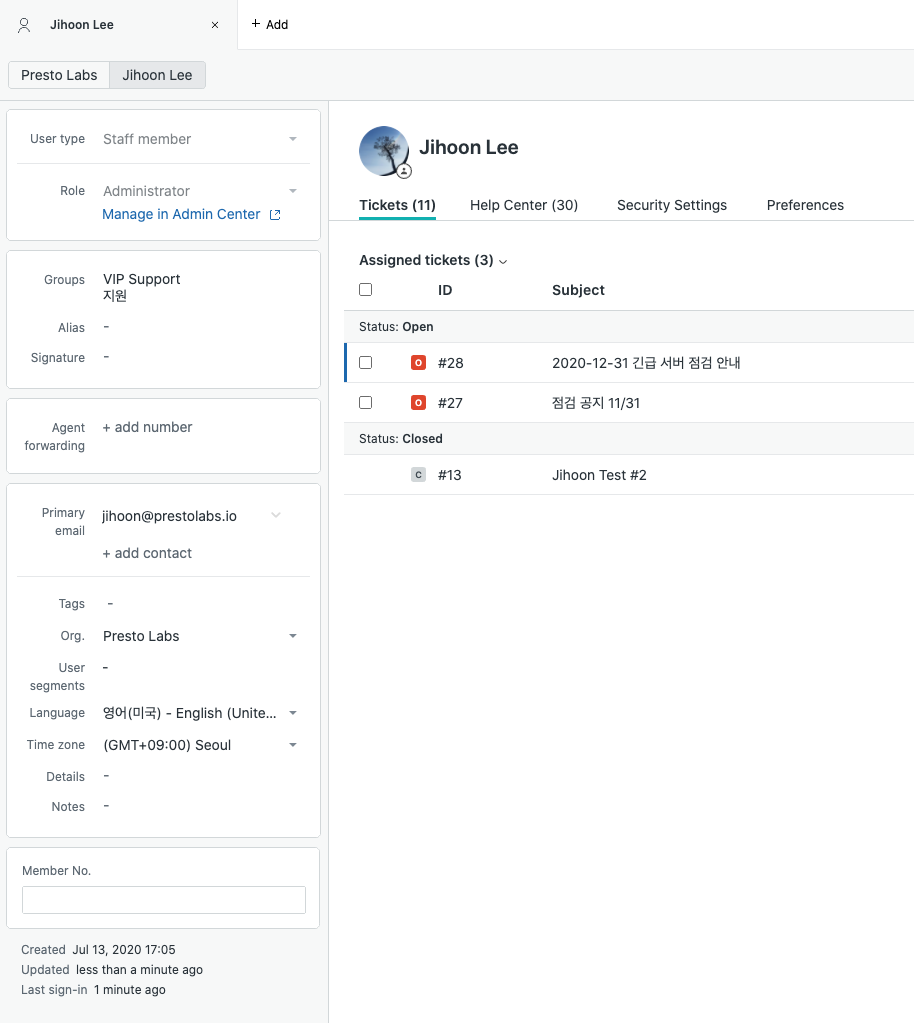The height and width of the screenshot is (1023, 914).
Task: Click Jihoon Lee's profile avatar photo
Action: [383, 151]
